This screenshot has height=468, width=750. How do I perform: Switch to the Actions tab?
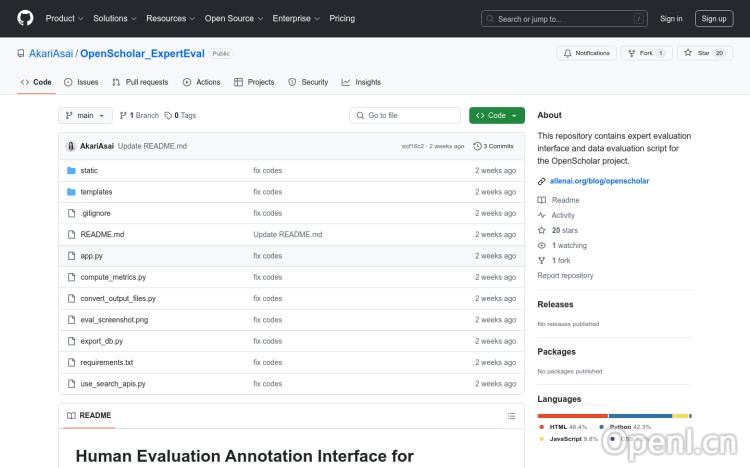coord(201,82)
